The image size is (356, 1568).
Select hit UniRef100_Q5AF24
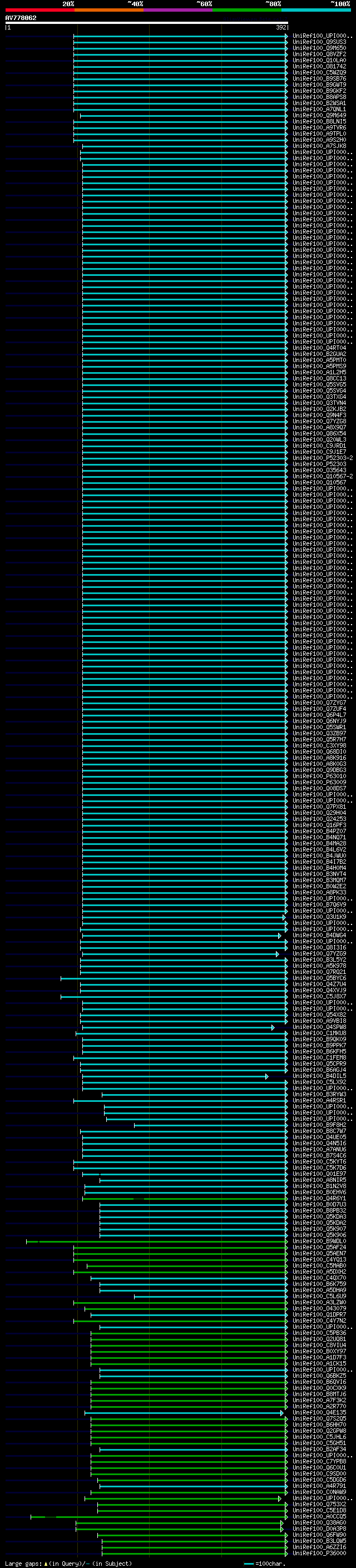tap(319, 1247)
